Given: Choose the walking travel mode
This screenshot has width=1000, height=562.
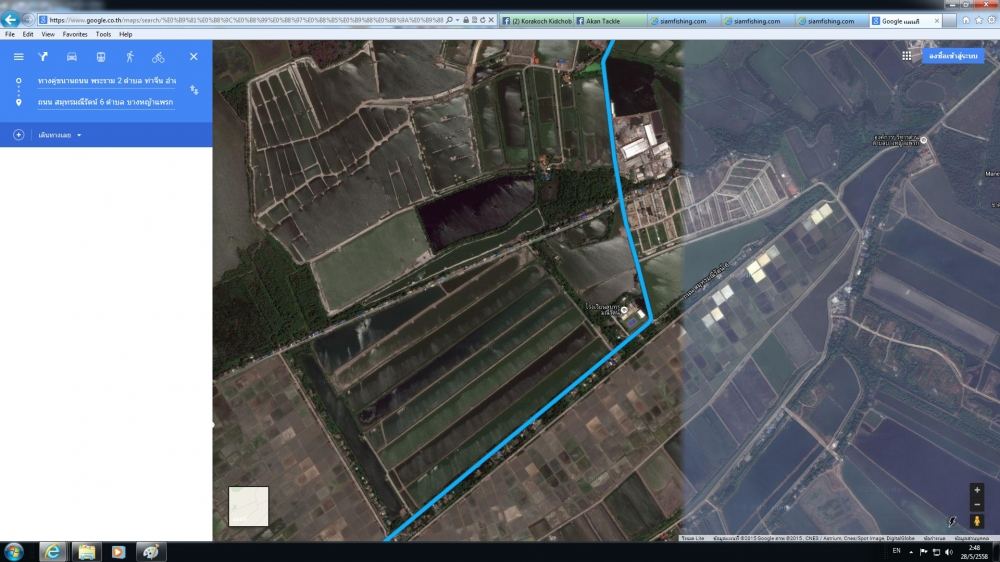Looking at the screenshot, I should pos(129,57).
